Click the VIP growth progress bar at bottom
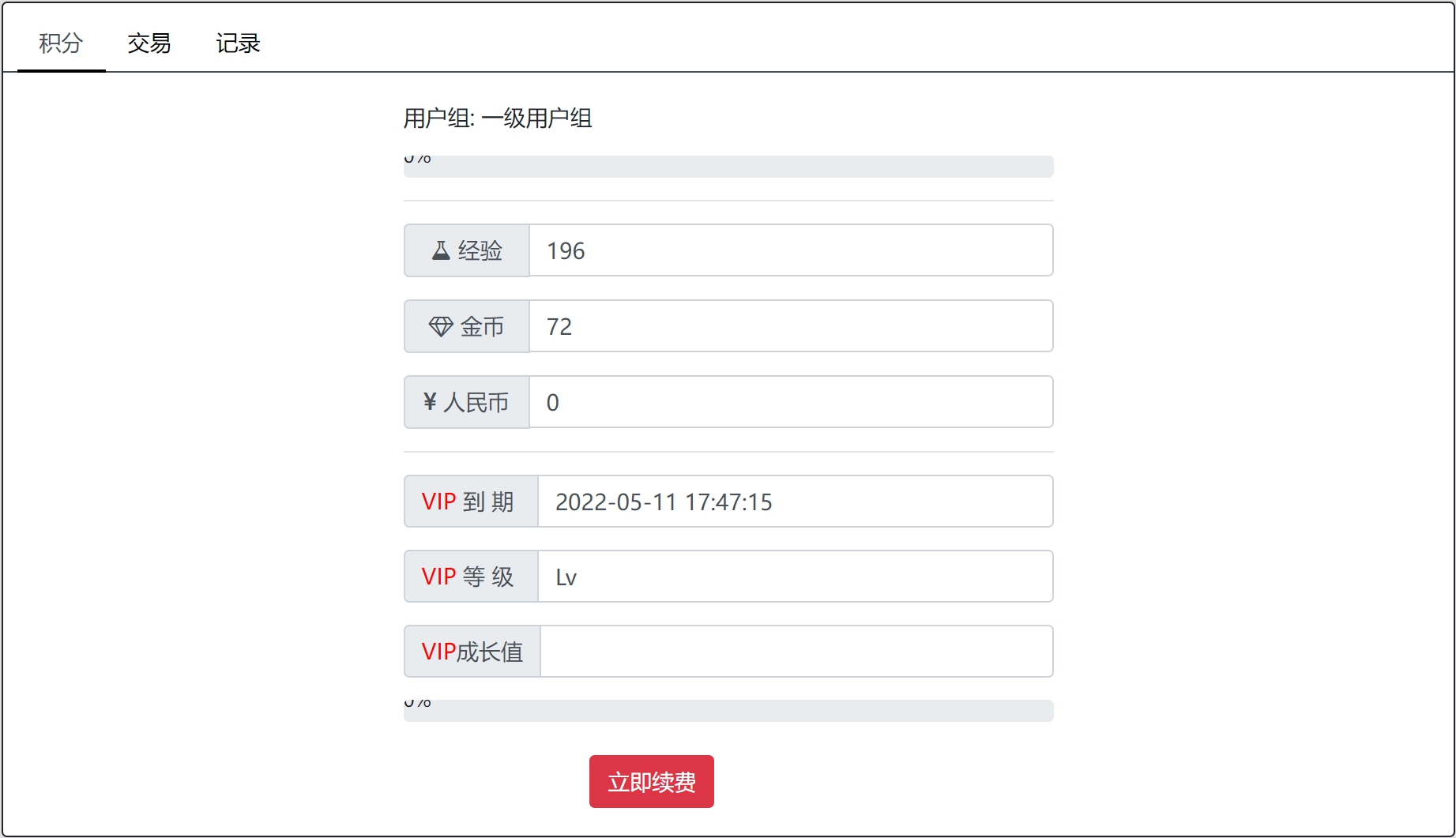This screenshot has height=838, width=1456. coord(728,711)
